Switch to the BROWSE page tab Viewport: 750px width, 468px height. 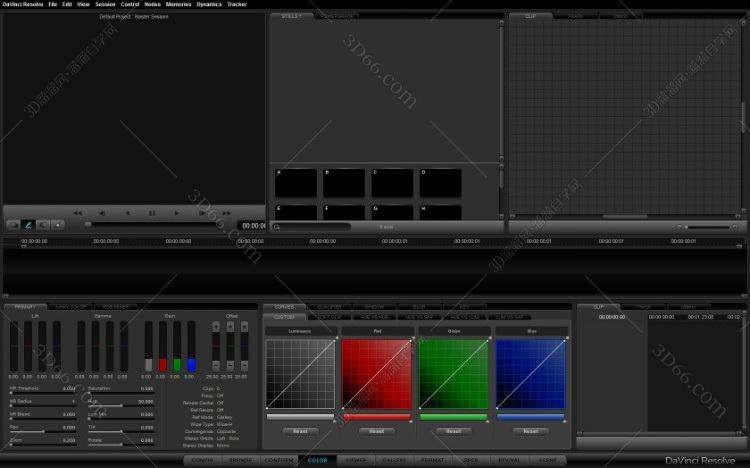241,460
